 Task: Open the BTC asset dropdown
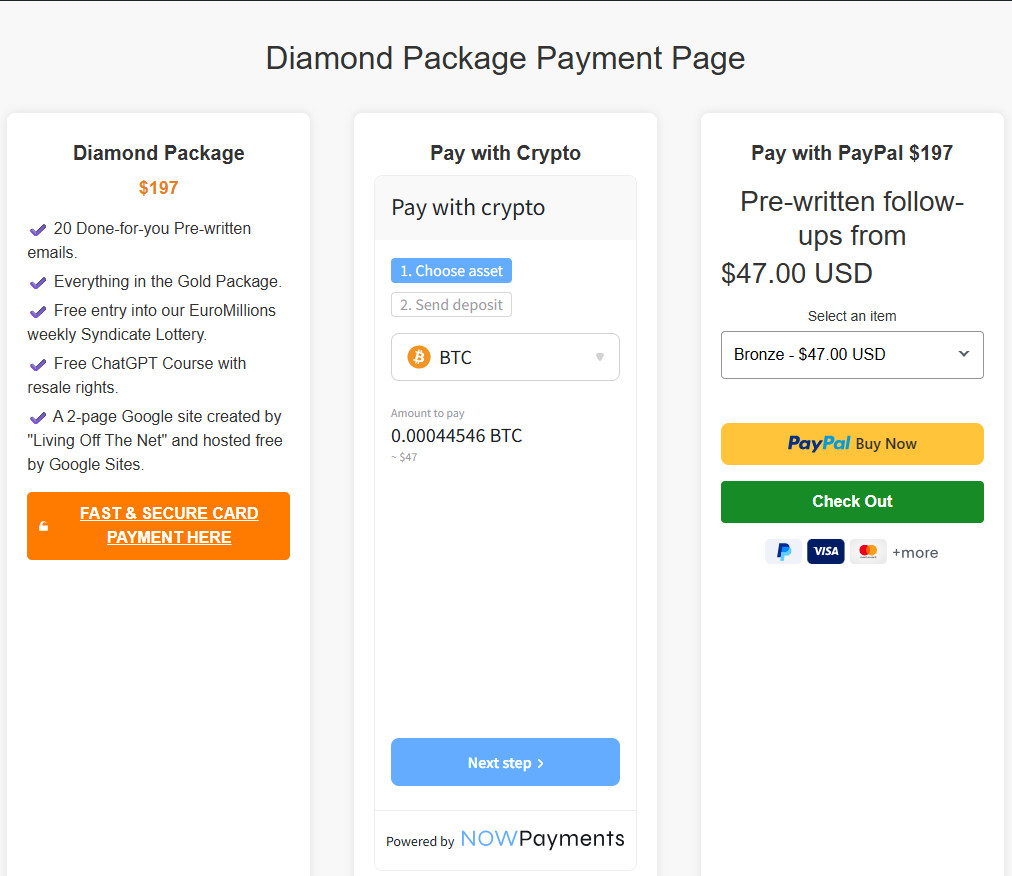click(x=505, y=357)
